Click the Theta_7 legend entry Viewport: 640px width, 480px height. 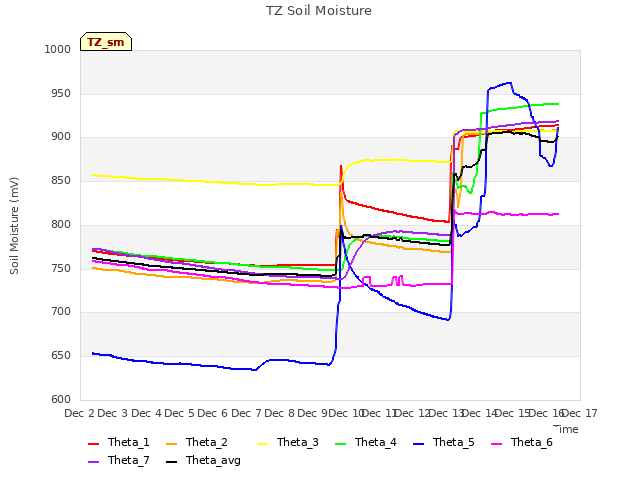coord(119,460)
